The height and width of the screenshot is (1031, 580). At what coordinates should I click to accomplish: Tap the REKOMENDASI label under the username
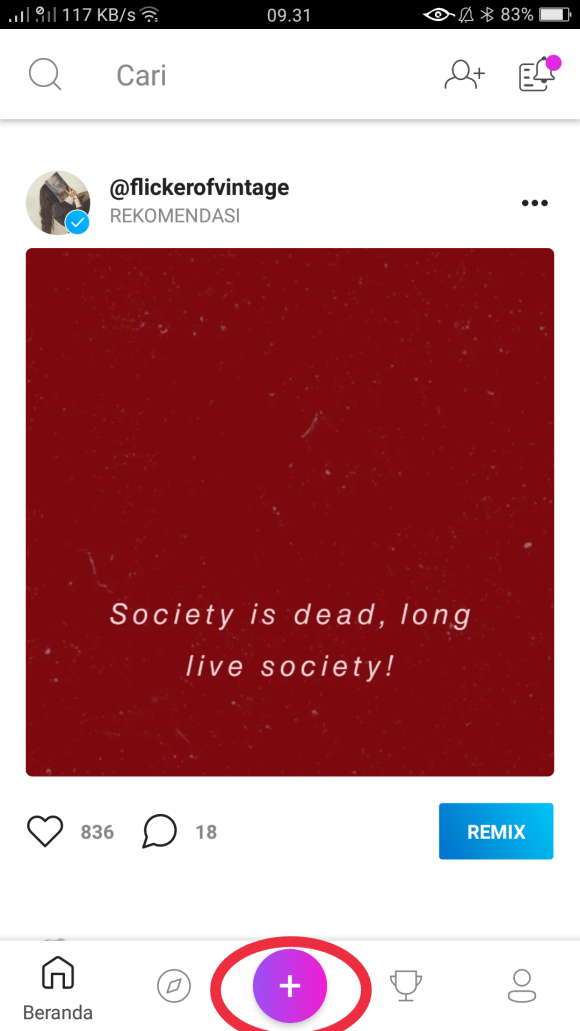pyautogui.click(x=175, y=216)
